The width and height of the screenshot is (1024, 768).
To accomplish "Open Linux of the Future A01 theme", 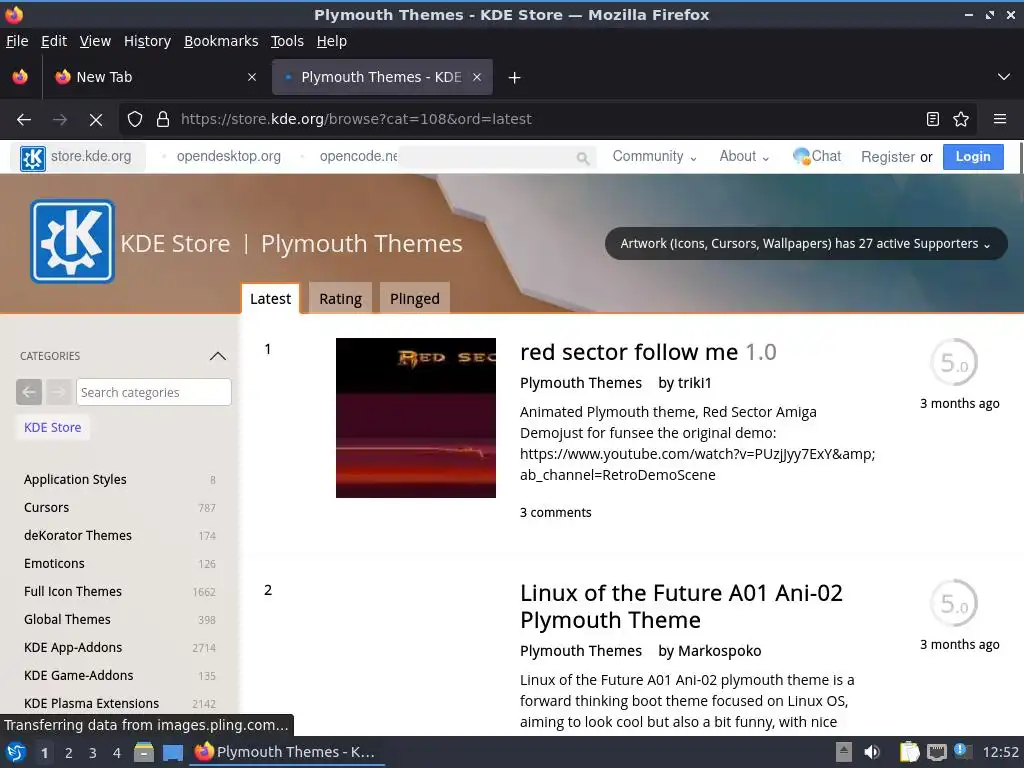I will point(681,606).
